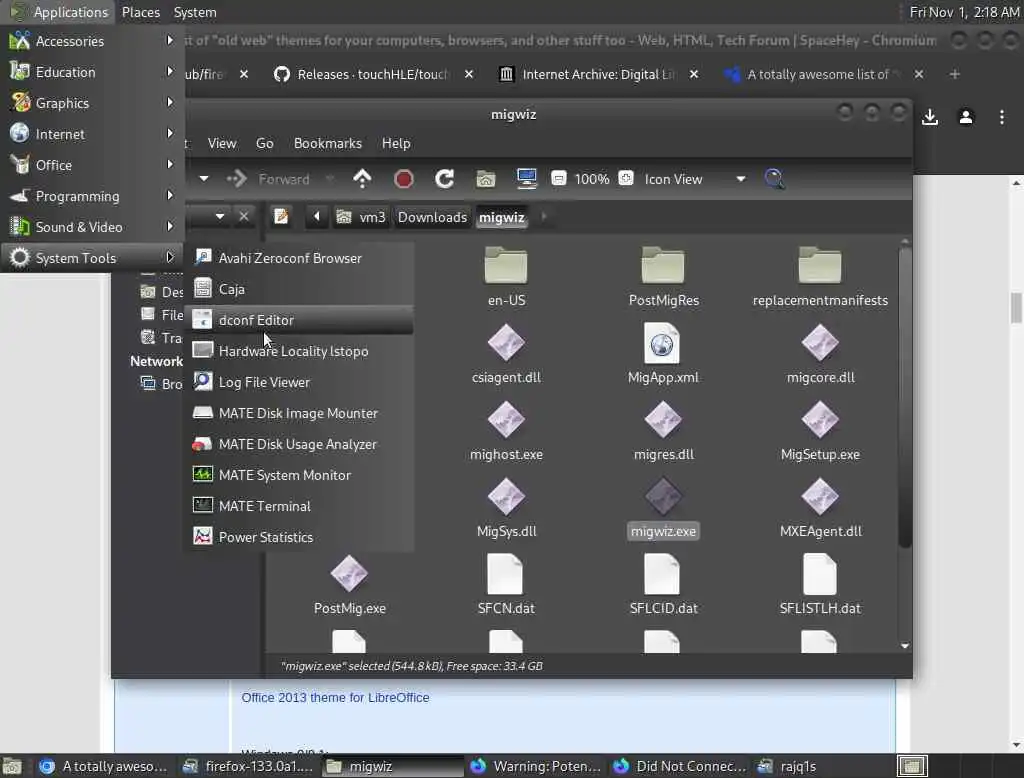Expand the Education category
The width and height of the screenshot is (1024, 778).
point(92,72)
